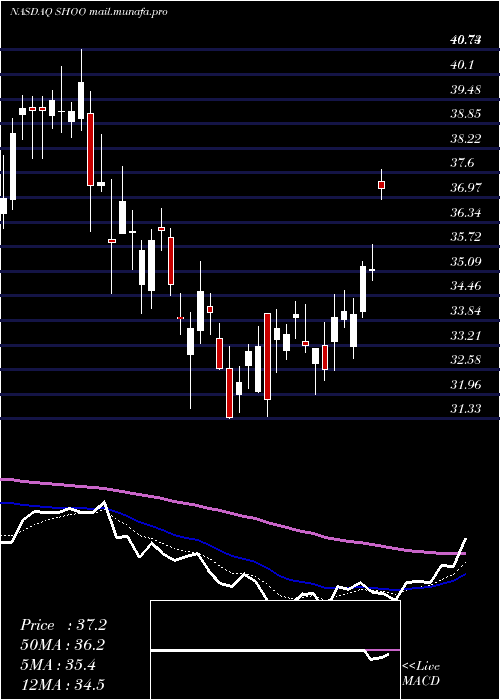Screen dimensions: 500x700
Task: Click the 50MA : 36.2 readout
Action: (x=63, y=646)
